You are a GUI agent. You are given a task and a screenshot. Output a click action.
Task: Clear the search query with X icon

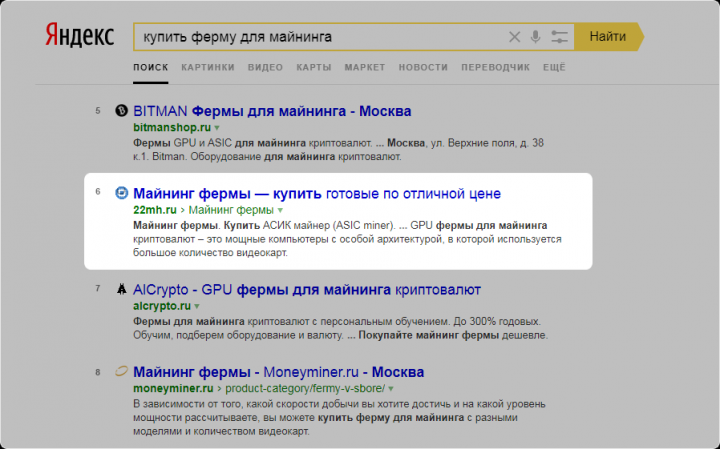515,37
